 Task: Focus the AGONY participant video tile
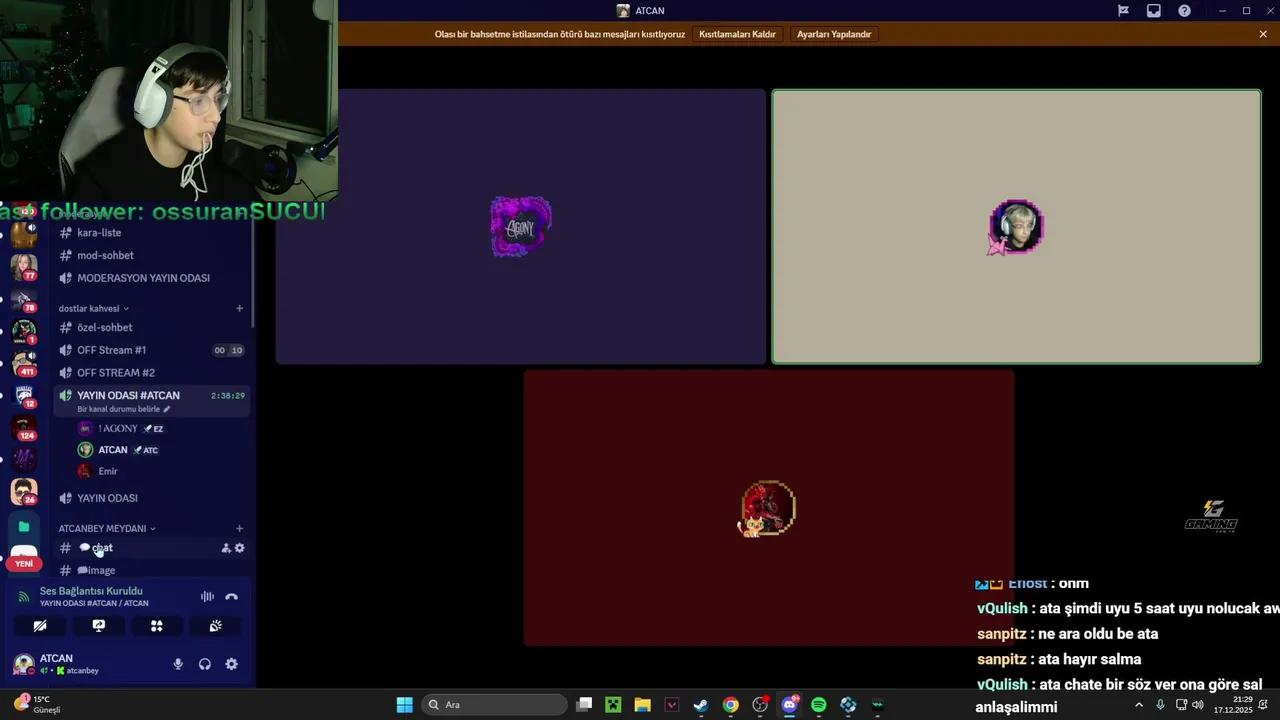pyautogui.click(x=521, y=227)
